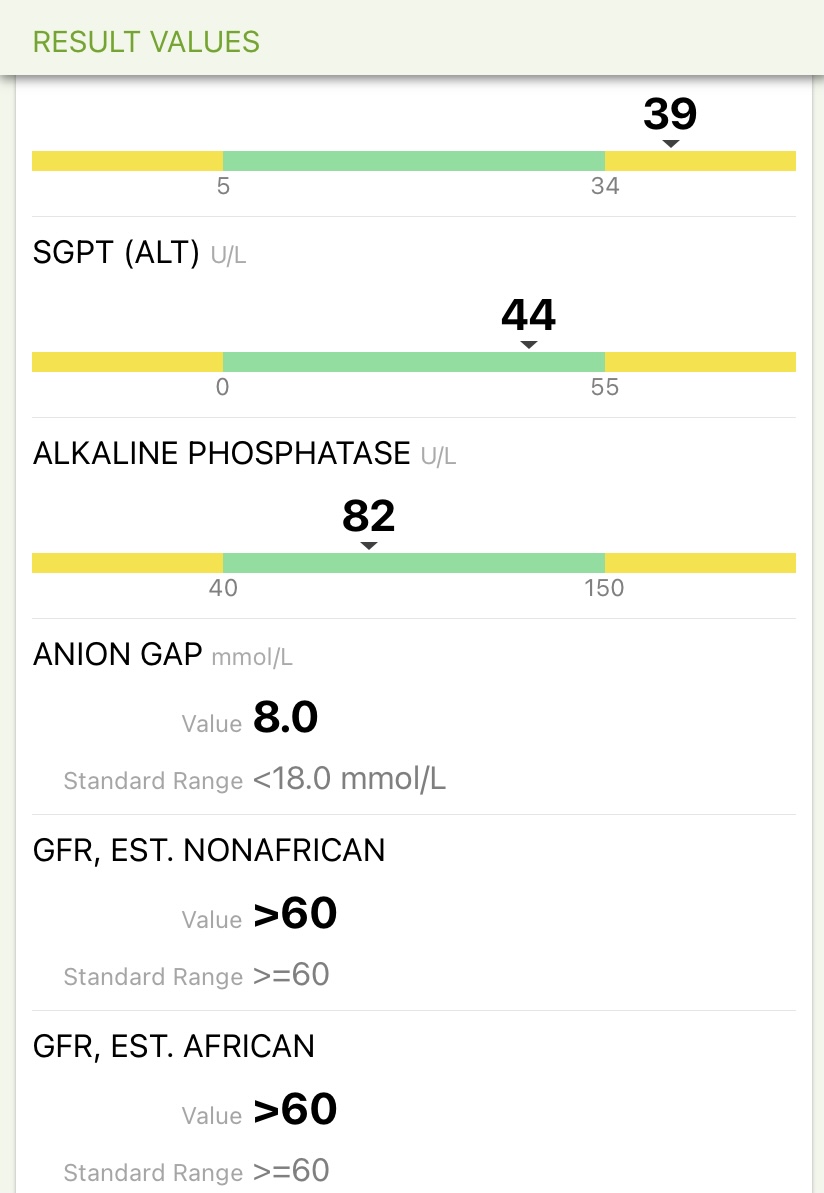Tap the RESULT VALUES header
The image size is (824, 1193).
(x=146, y=42)
